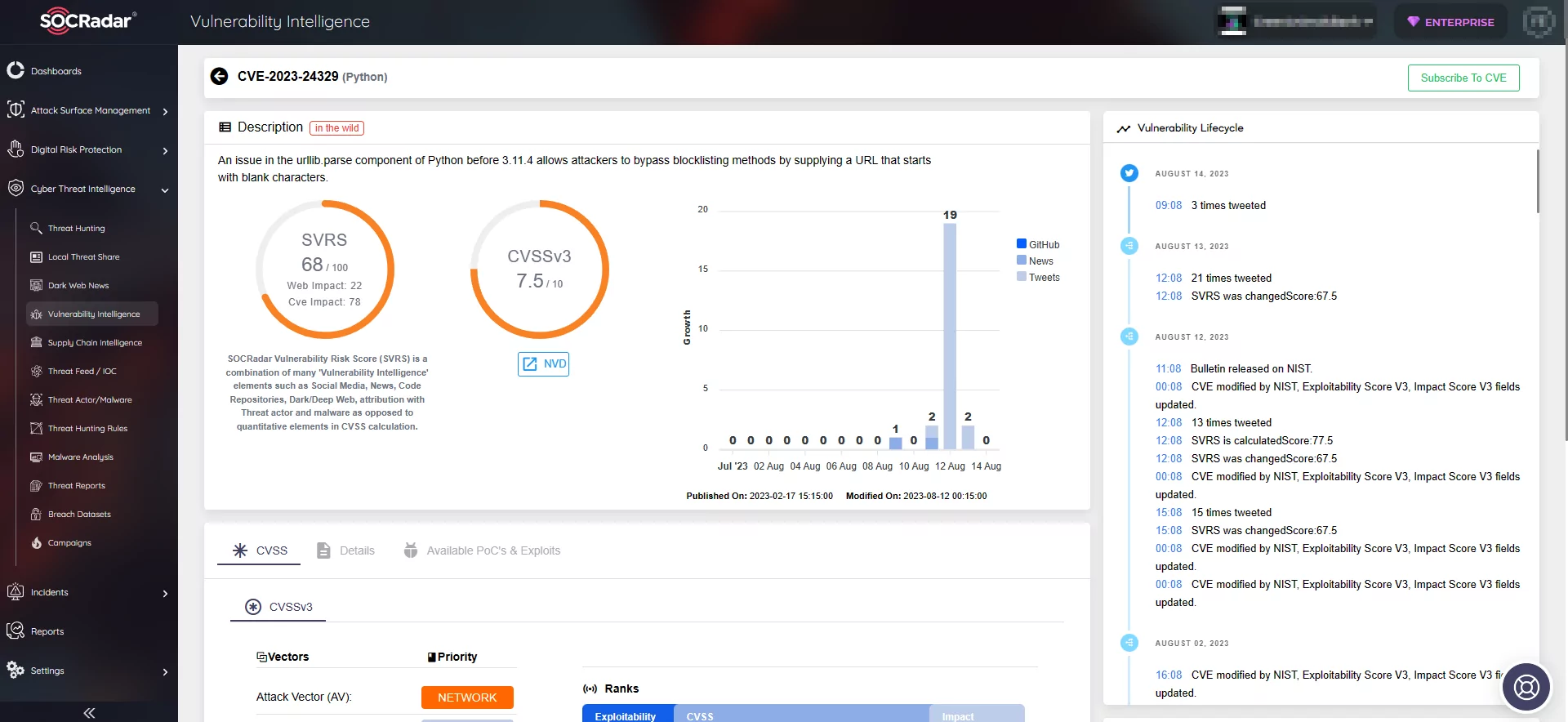Click the Description list icon
This screenshot has width=1568, height=722.
click(225, 127)
